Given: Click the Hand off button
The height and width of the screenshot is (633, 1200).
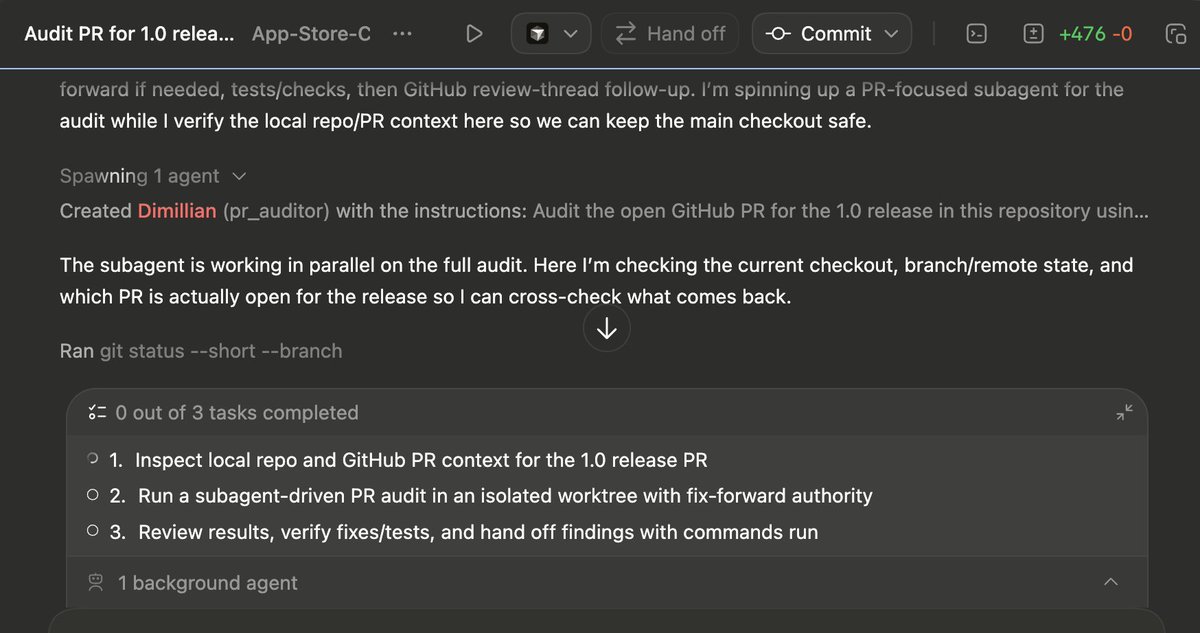Looking at the screenshot, I should pyautogui.click(x=670, y=34).
